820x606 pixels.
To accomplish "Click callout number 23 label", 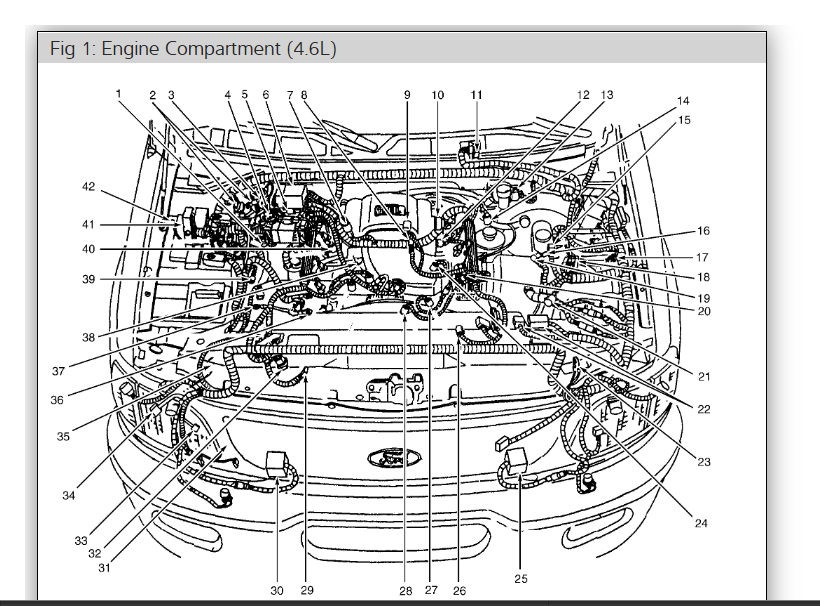I will click(704, 462).
